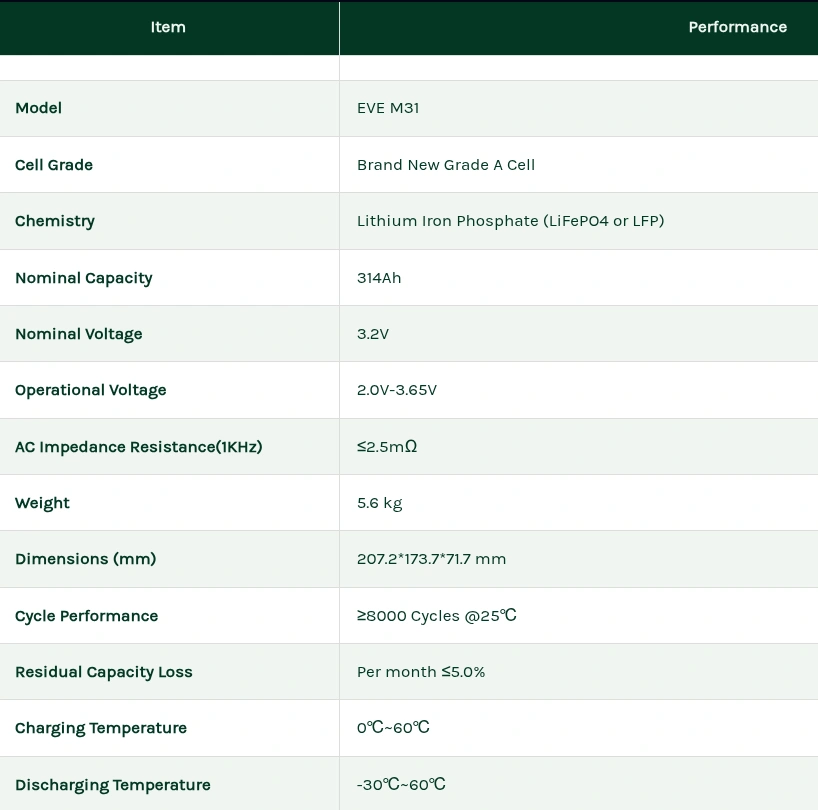Click the 3.2V nominal voltage value

[x=373, y=334]
